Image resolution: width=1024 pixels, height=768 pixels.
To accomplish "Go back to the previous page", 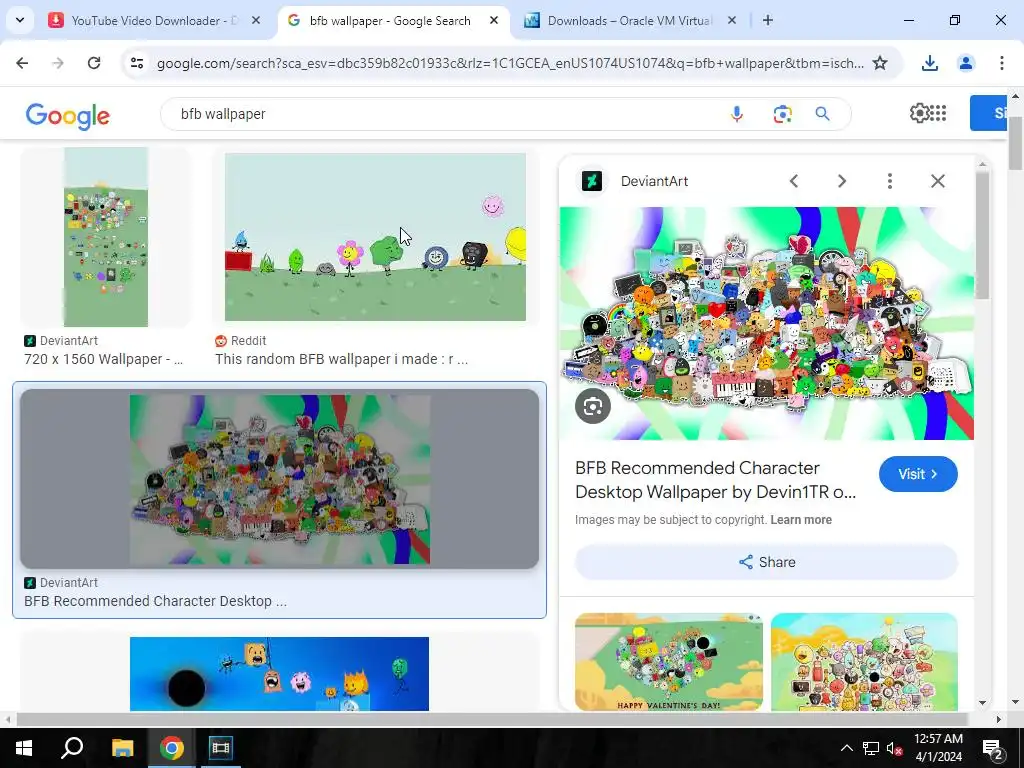I will click(x=22, y=63).
